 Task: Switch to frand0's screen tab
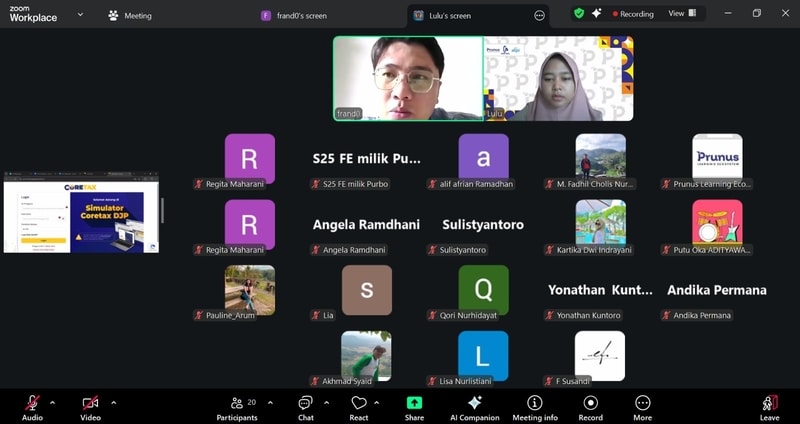click(300, 15)
